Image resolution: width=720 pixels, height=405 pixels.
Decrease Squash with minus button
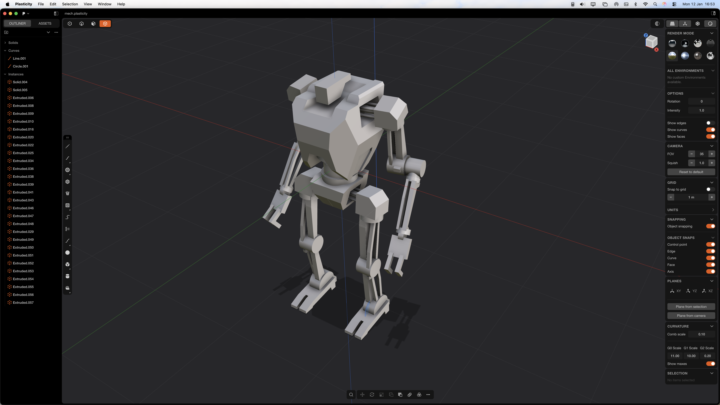(692, 163)
